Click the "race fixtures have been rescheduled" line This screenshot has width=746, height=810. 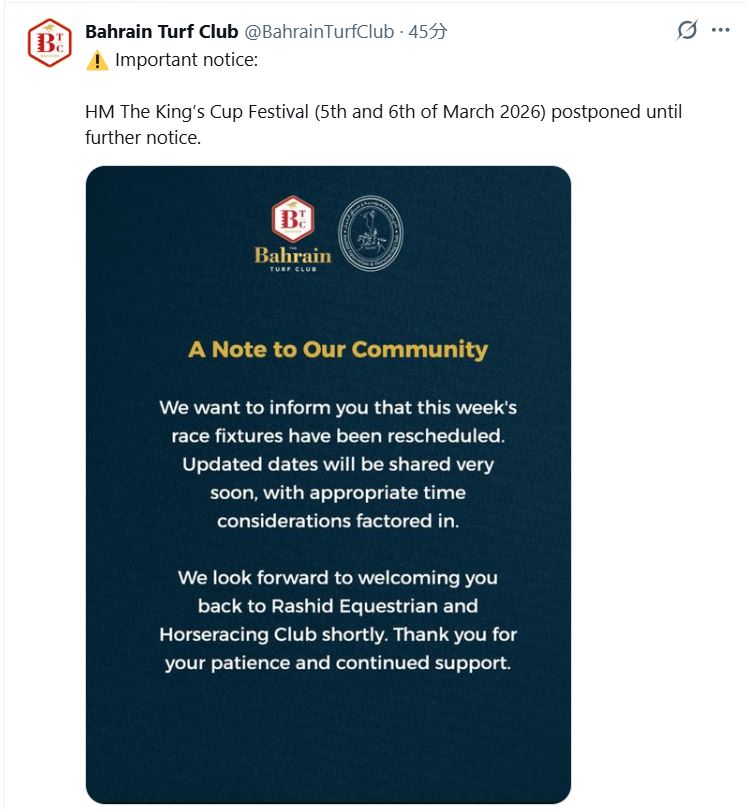click(x=338, y=435)
